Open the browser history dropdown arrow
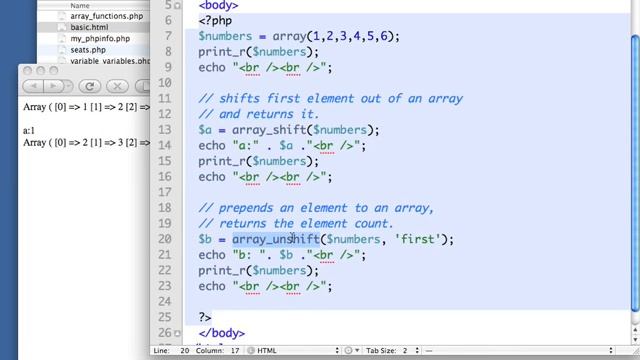The image size is (640, 360). tap(68, 86)
